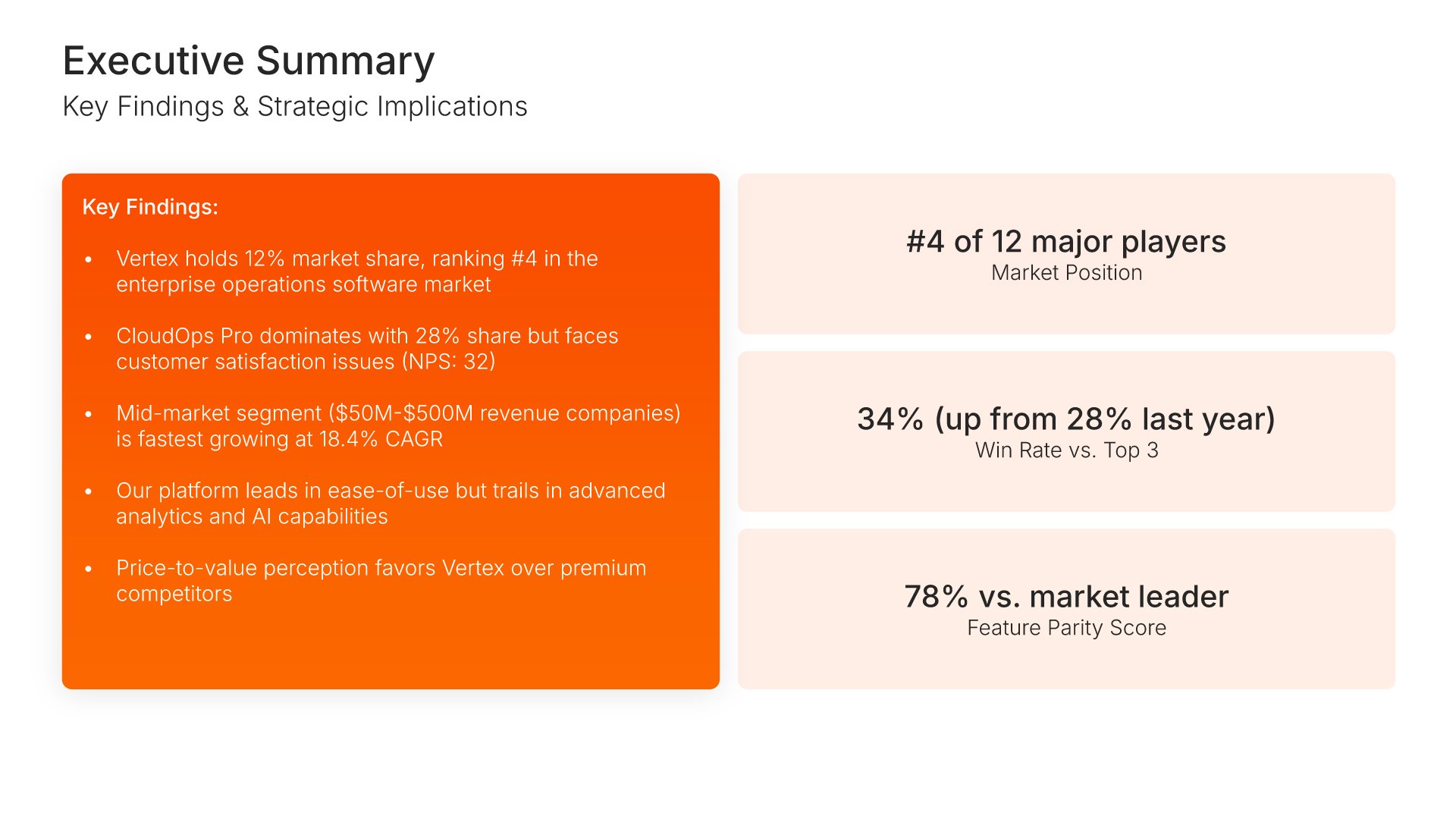Select the Market Position label
Image resolution: width=1456 pixels, height=819 pixels.
click(x=1066, y=273)
